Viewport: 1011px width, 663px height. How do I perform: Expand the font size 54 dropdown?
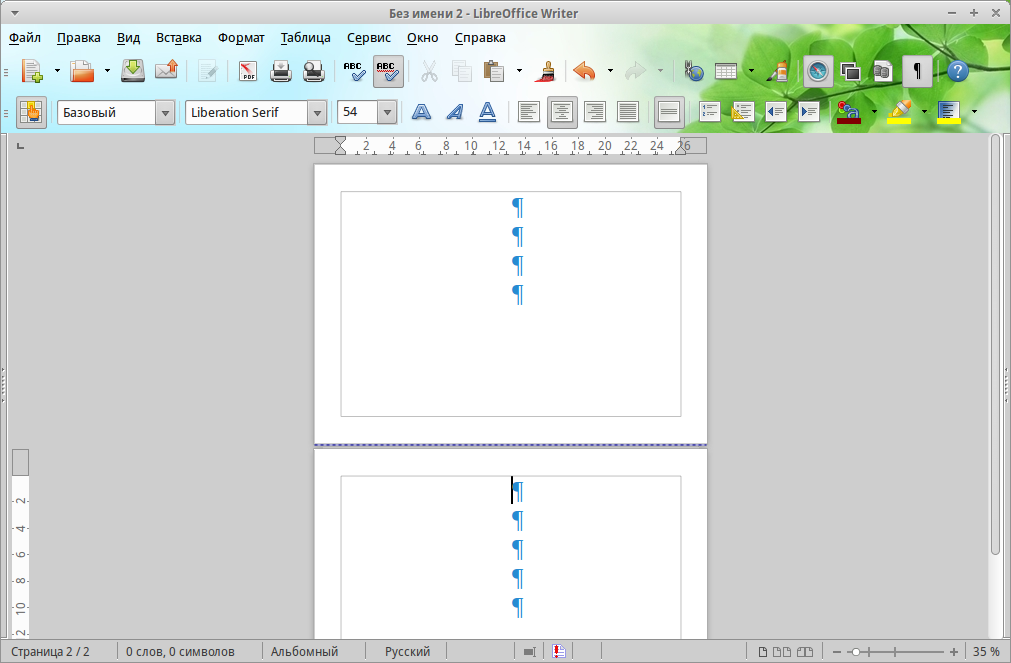387,113
